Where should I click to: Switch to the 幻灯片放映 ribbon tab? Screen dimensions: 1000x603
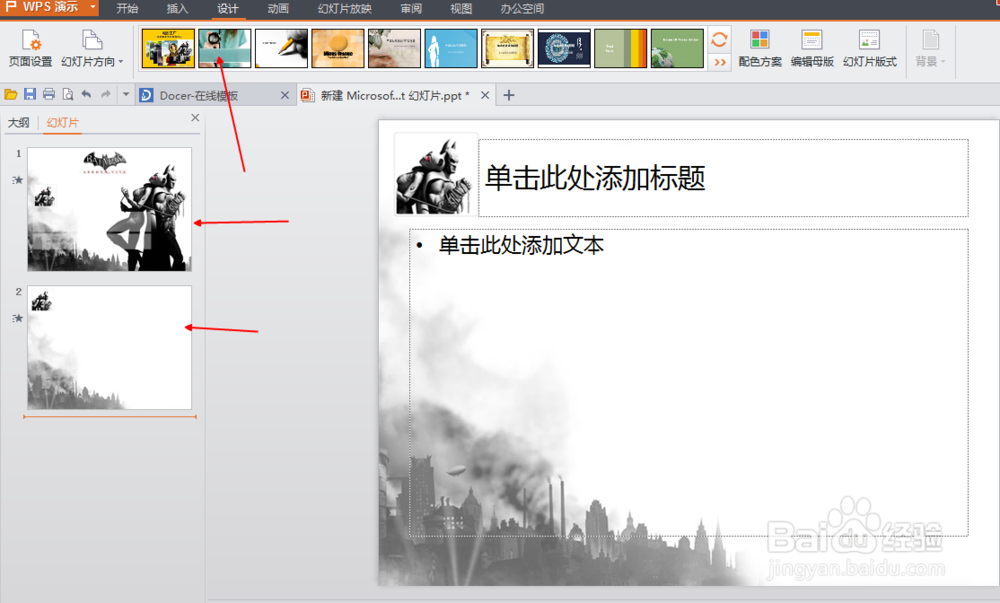344,8
